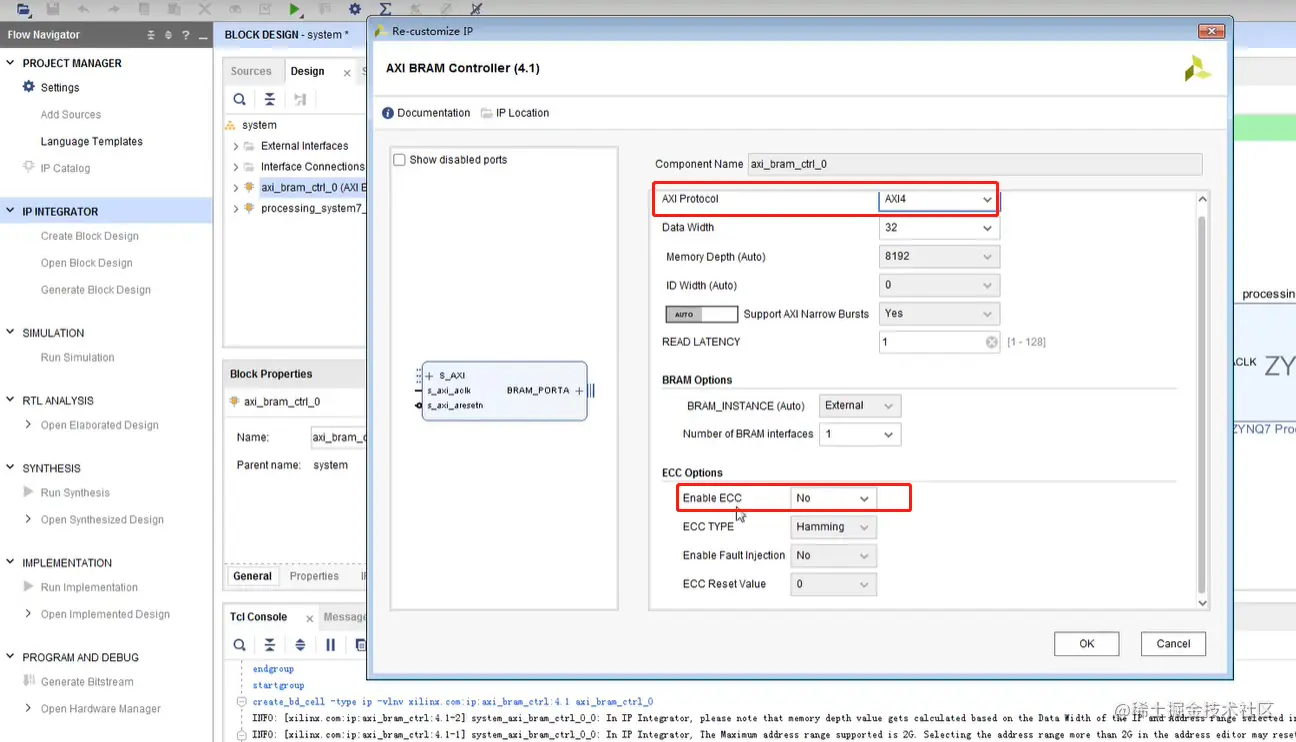The height and width of the screenshot is (742, 1296).
Task: Collapse PROJECT MANAGER section
Action: point(11,63)
